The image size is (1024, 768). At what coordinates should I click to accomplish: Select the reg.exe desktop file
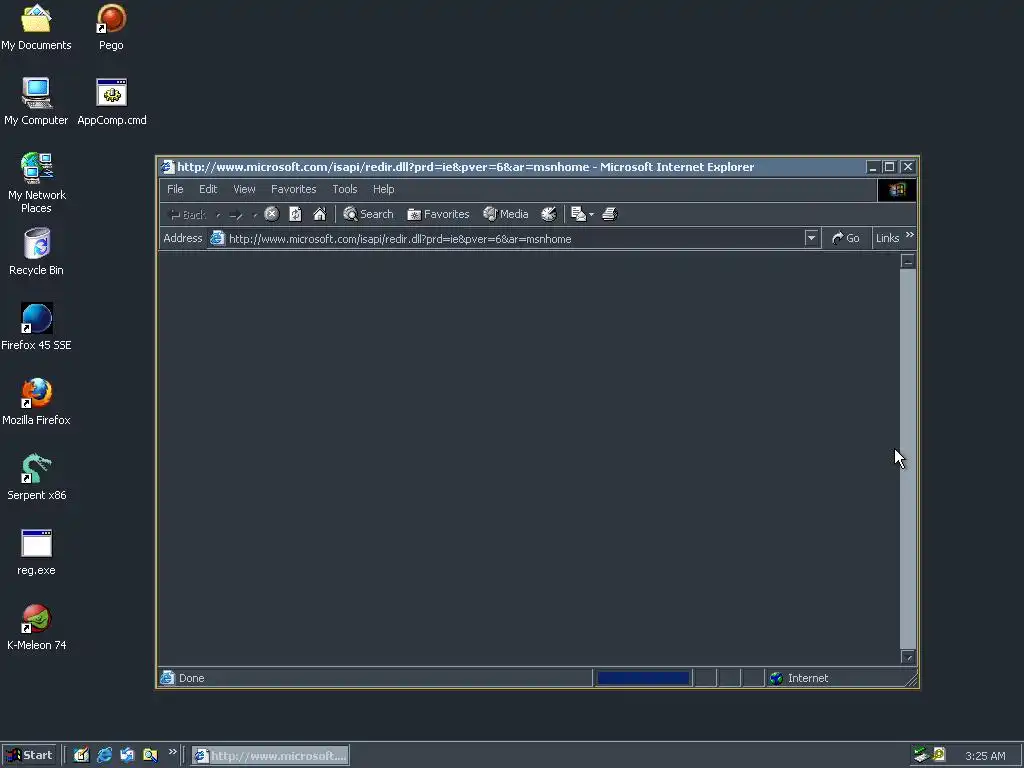pyautogui.click(x=36, y=552)
